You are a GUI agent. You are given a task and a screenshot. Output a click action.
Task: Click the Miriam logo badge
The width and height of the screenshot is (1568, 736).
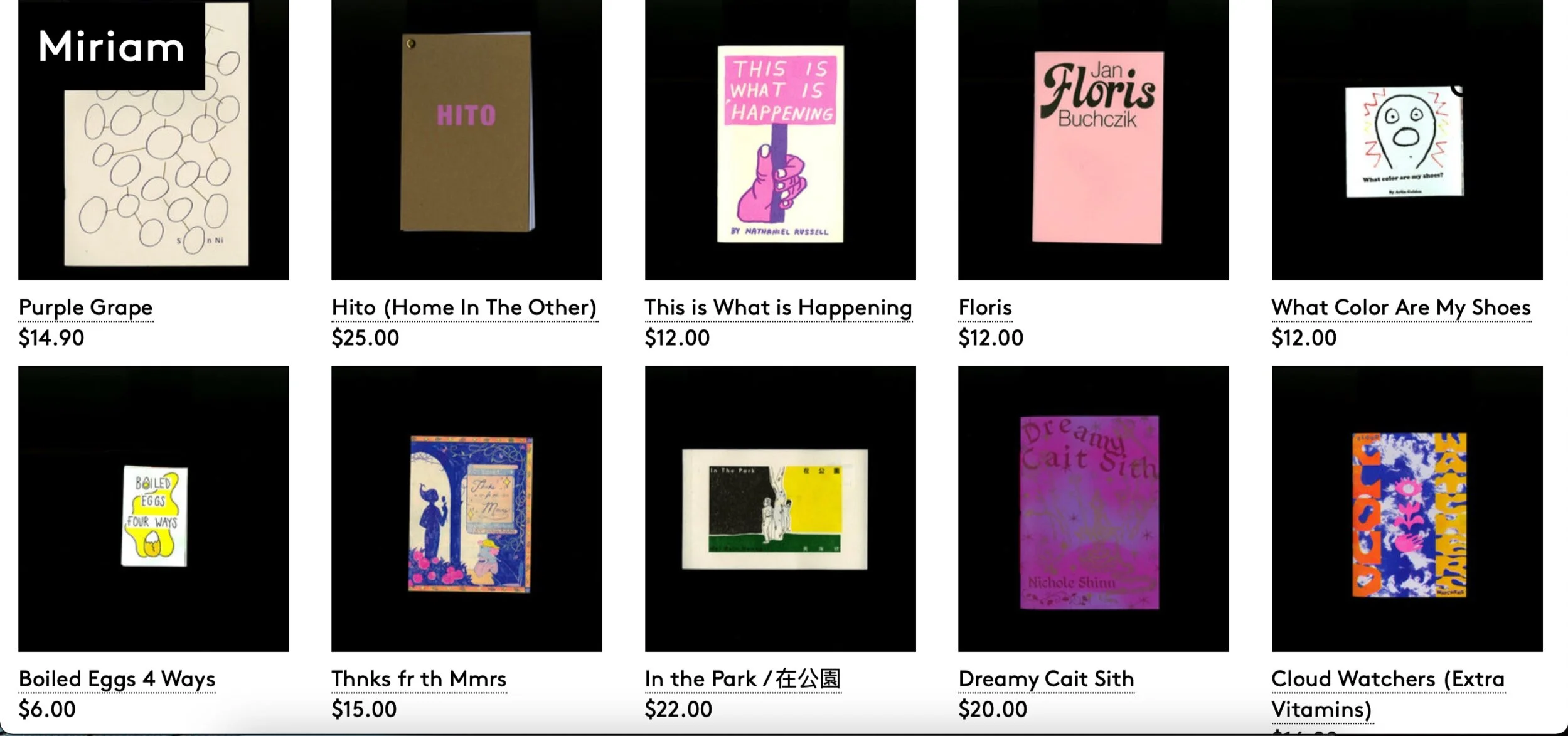tap(112, 45)
